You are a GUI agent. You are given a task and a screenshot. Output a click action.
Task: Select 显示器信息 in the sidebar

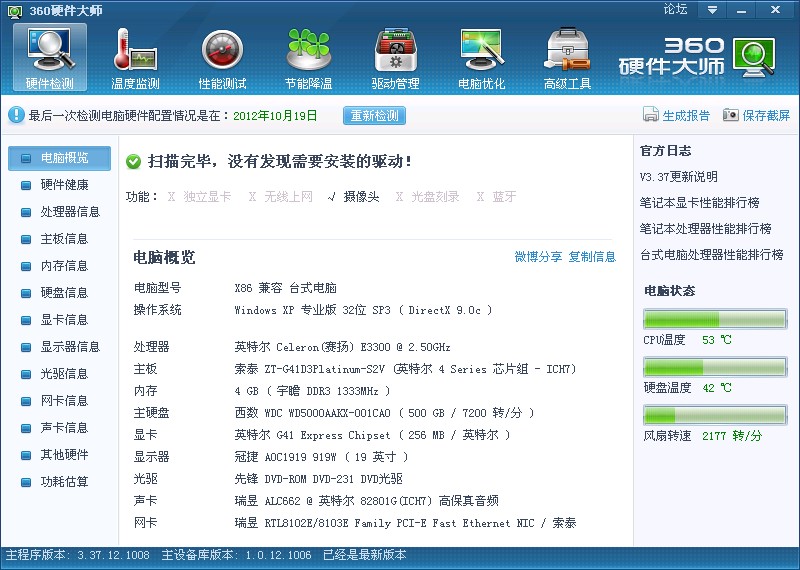pos(59,347)
